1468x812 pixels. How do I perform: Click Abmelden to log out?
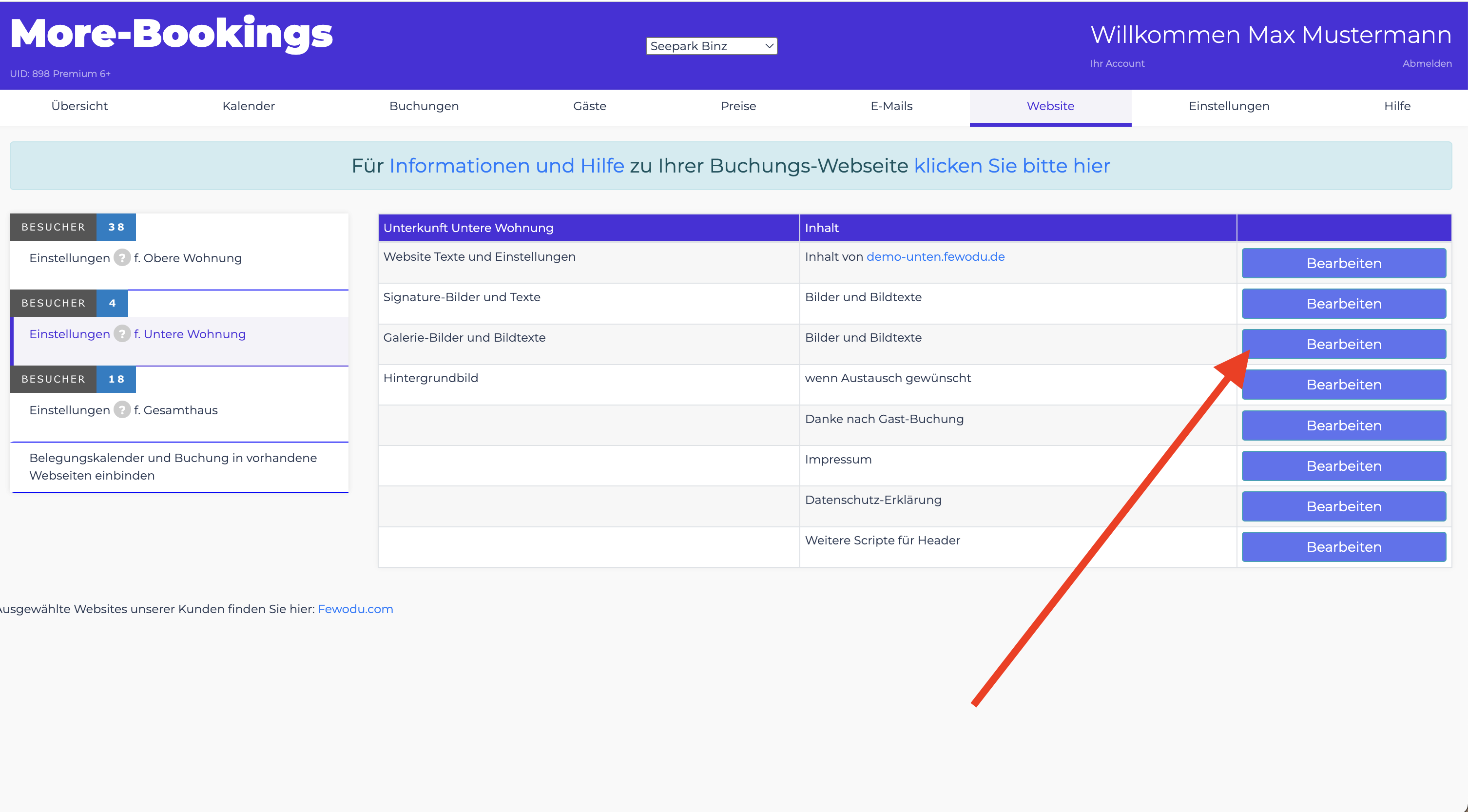point(1427,63)
